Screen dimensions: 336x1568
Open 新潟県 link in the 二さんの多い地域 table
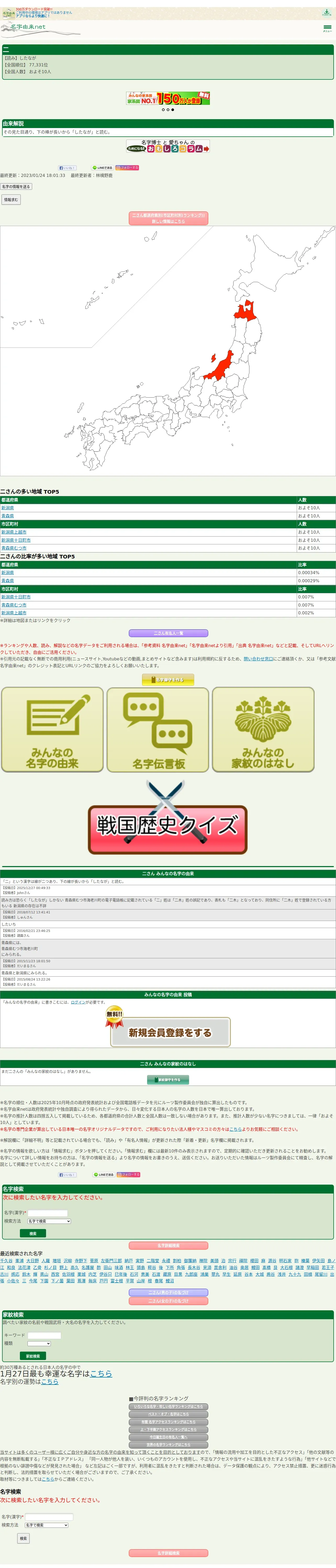point(7,508)
